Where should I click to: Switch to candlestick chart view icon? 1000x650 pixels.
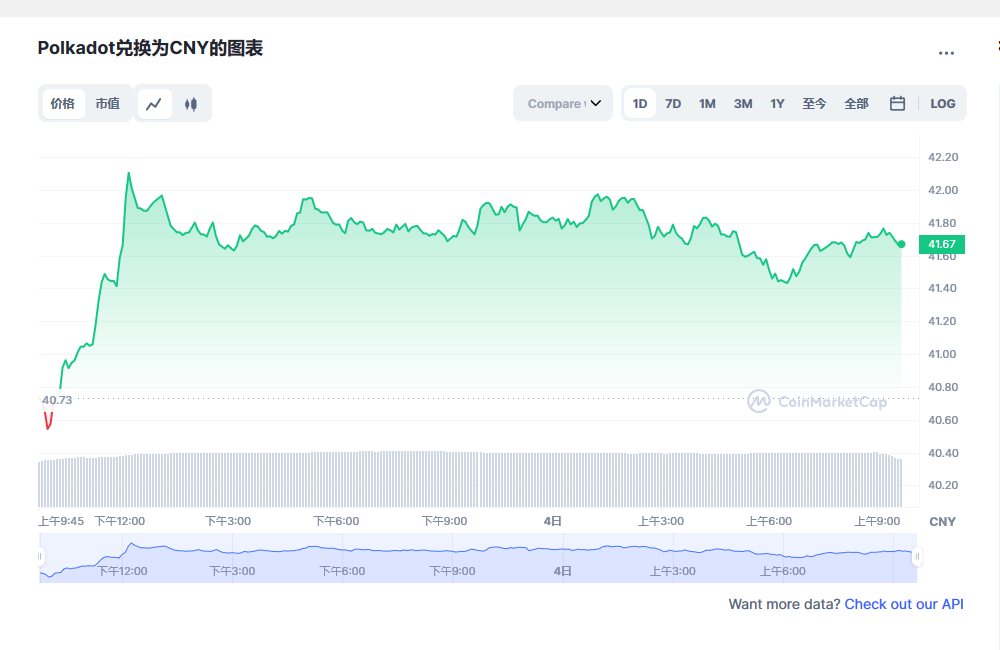coord(191,104)
